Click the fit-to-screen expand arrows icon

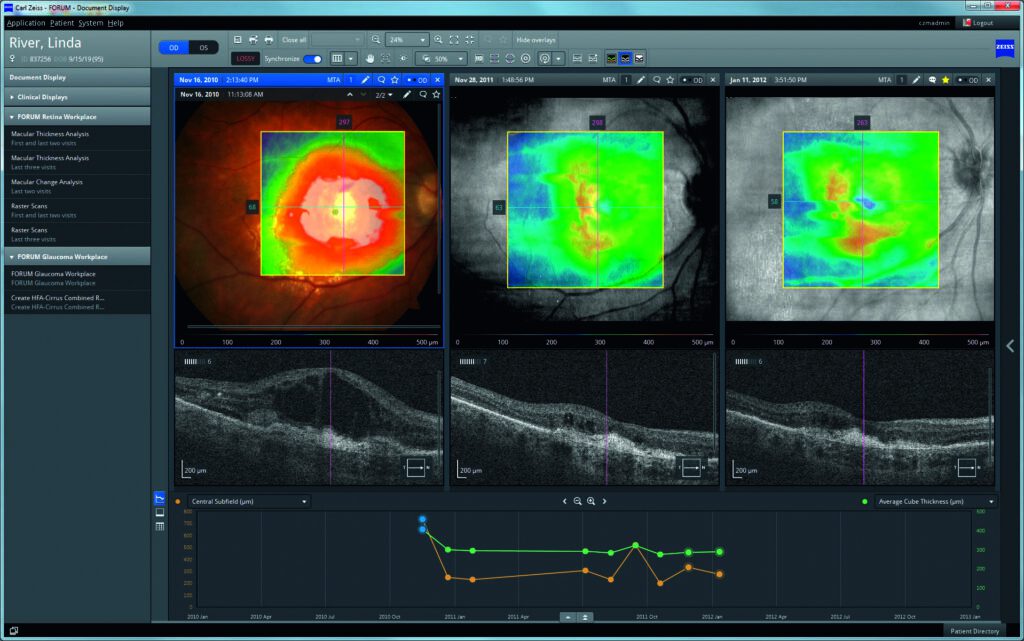pos(454,40)
